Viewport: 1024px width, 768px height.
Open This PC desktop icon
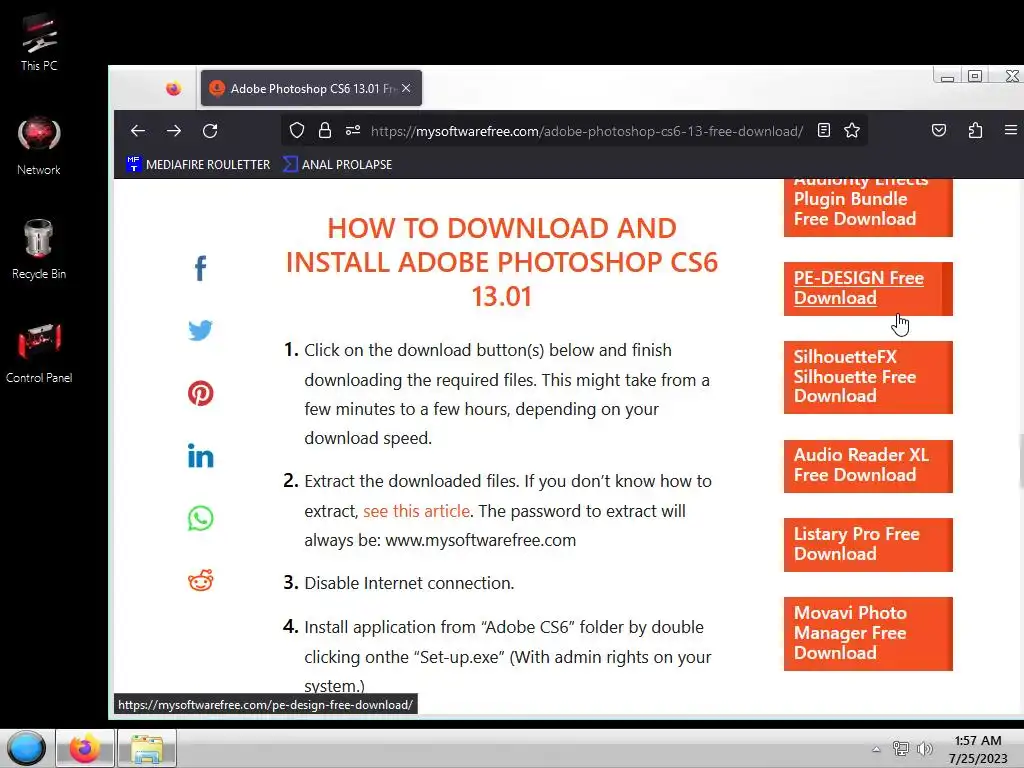[39, 42]
